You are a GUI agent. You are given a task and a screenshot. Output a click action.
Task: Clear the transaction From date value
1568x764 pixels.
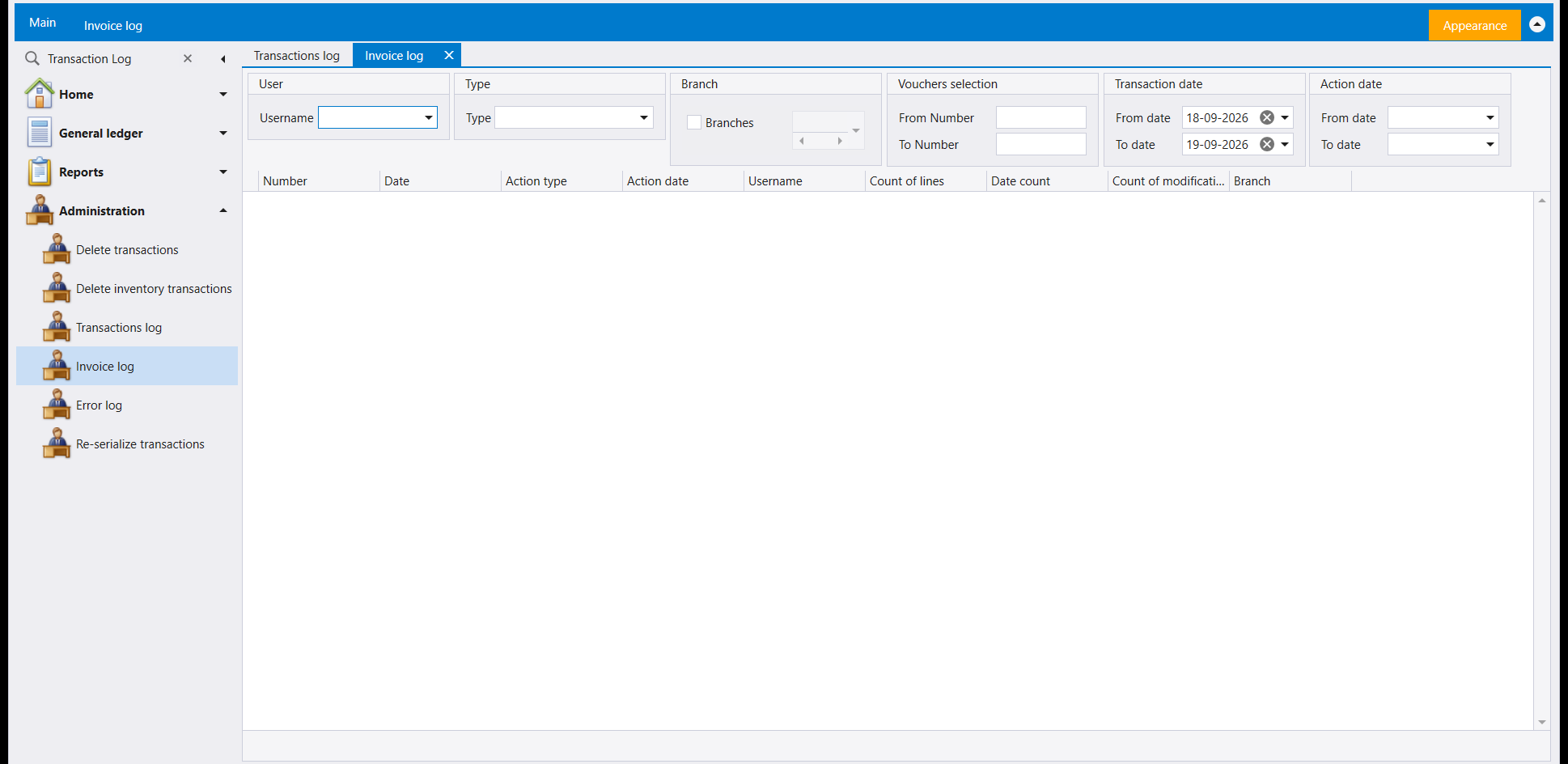tap(1267, 117)
